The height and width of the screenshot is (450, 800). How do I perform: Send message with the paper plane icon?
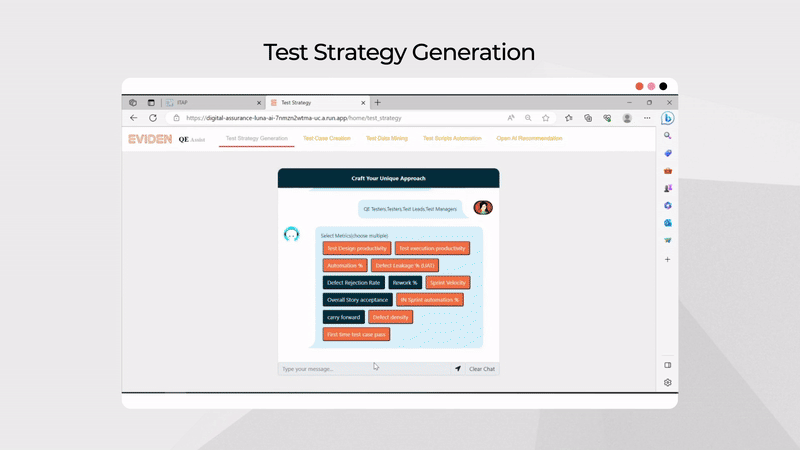point(458,368)
